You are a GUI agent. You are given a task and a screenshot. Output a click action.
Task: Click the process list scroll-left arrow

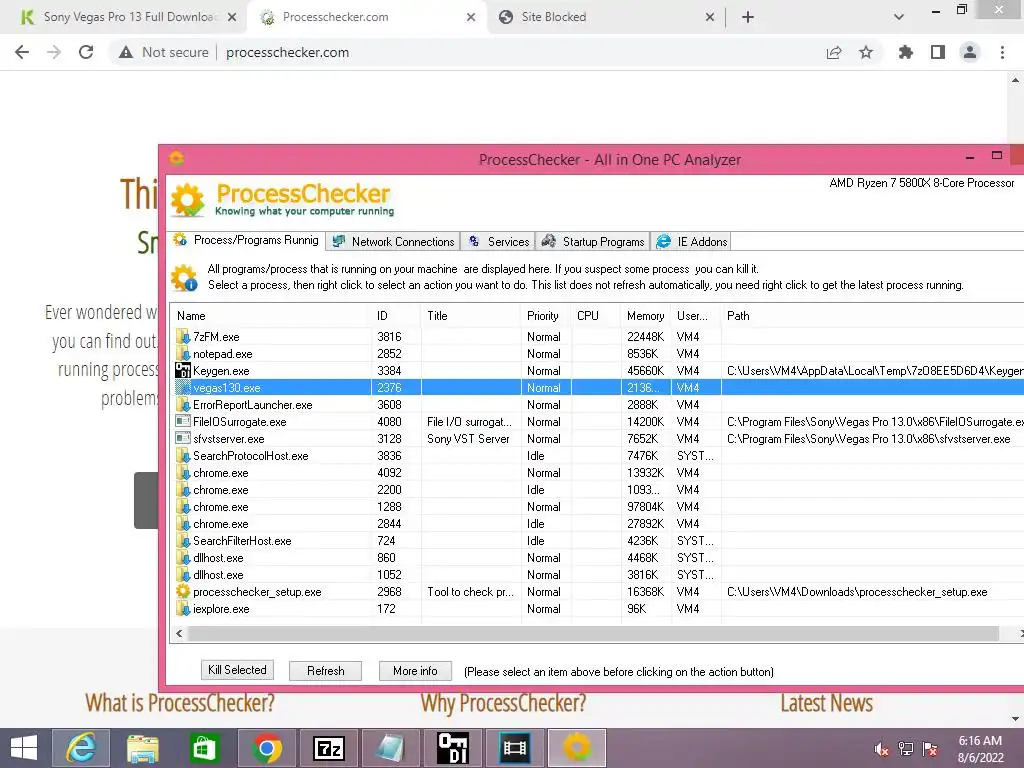[x=179, y=633]
